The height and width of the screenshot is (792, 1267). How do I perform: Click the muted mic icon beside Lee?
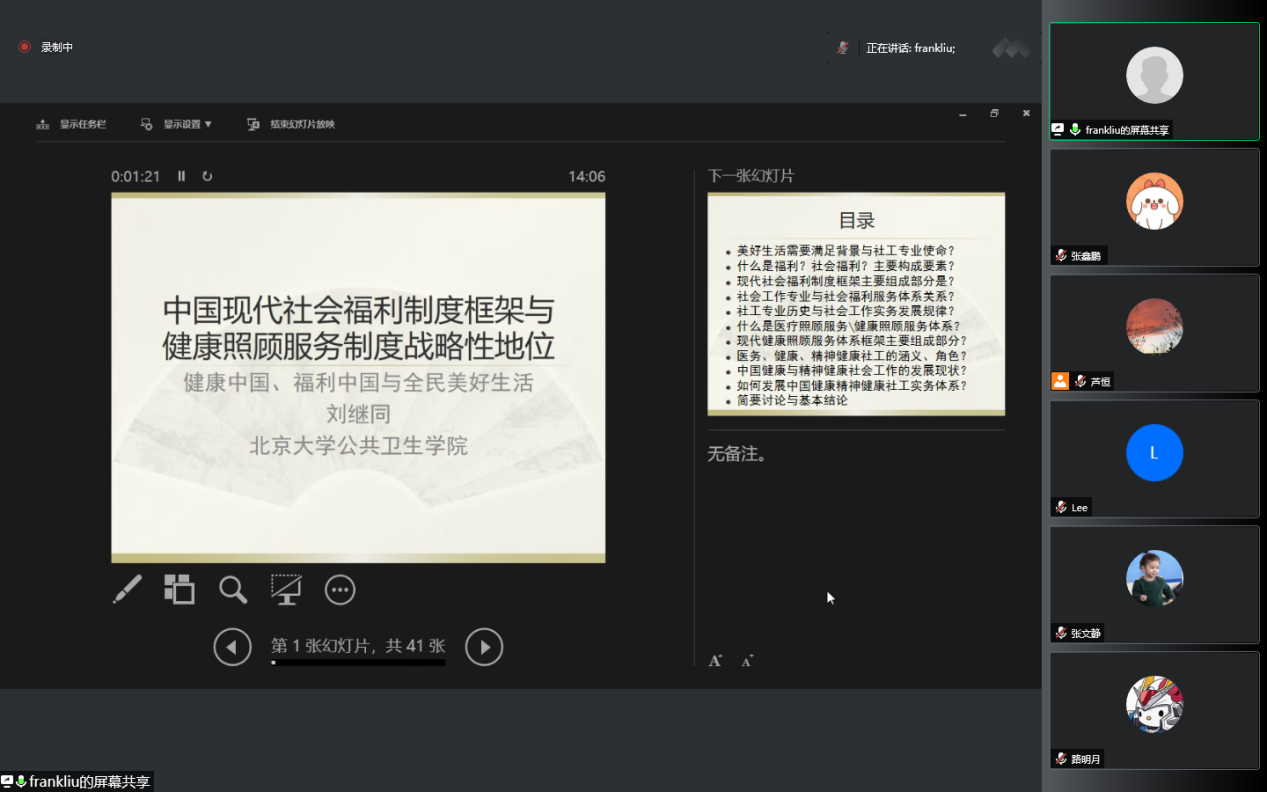pos(1061,507)
